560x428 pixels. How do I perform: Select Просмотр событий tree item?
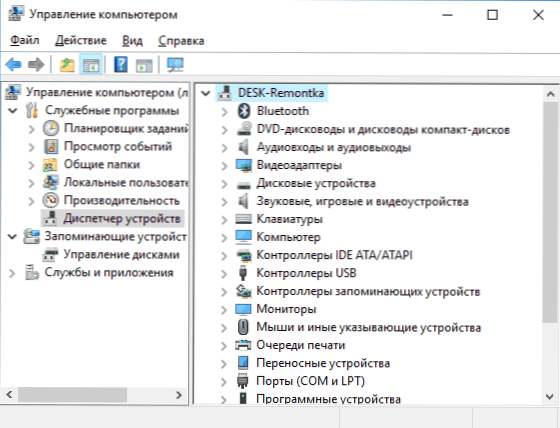pos(118,146)
